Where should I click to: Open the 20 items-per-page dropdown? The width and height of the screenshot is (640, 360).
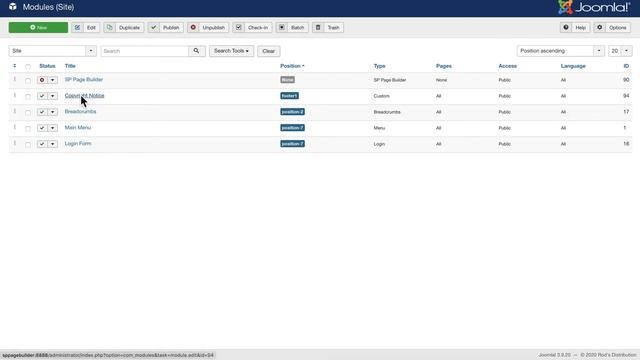point(620,51)
